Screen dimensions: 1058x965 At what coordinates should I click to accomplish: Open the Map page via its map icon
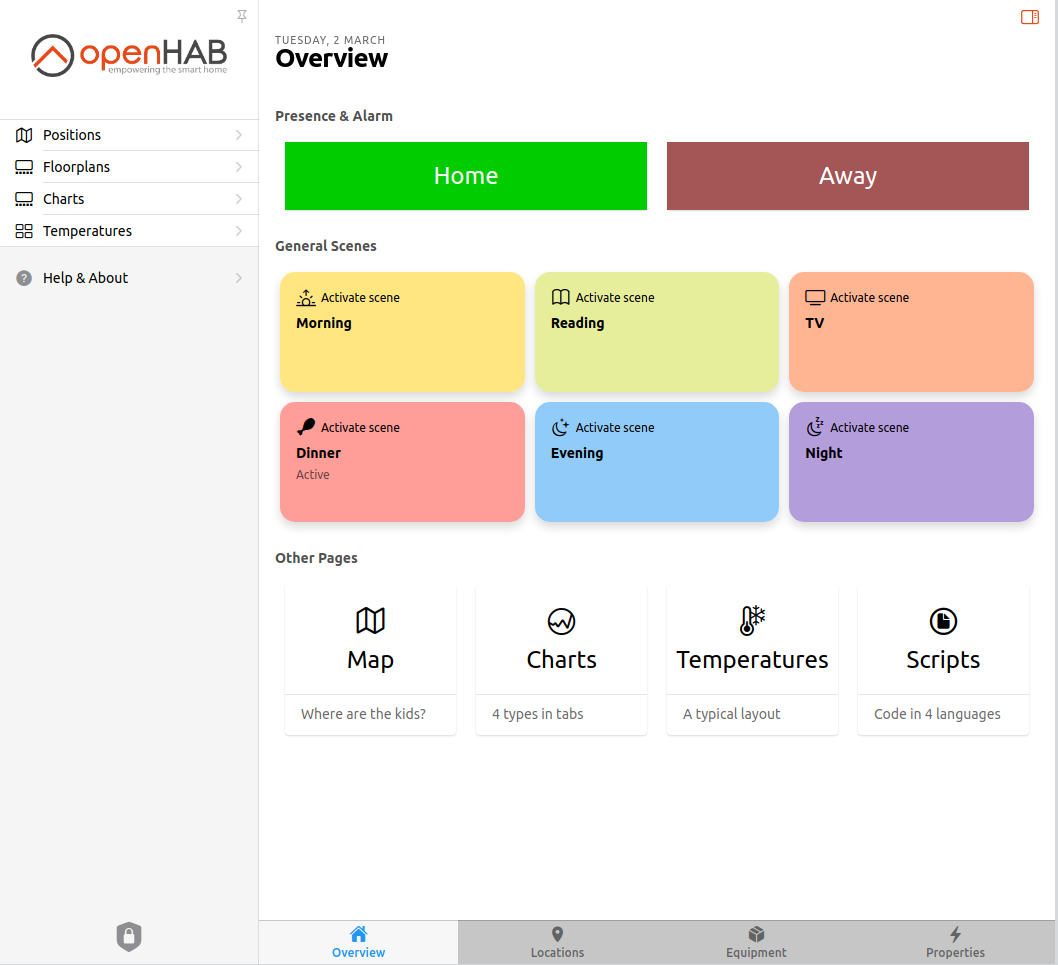(x=370, y=621)
